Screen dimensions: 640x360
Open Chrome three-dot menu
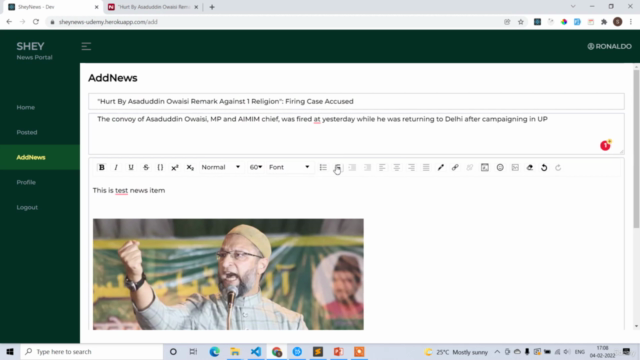631,22
